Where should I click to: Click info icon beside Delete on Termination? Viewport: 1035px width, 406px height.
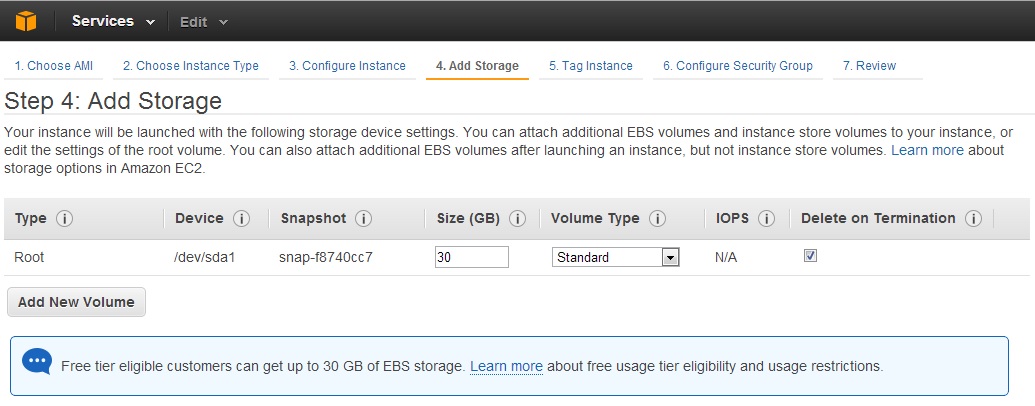tap(973, 219)
